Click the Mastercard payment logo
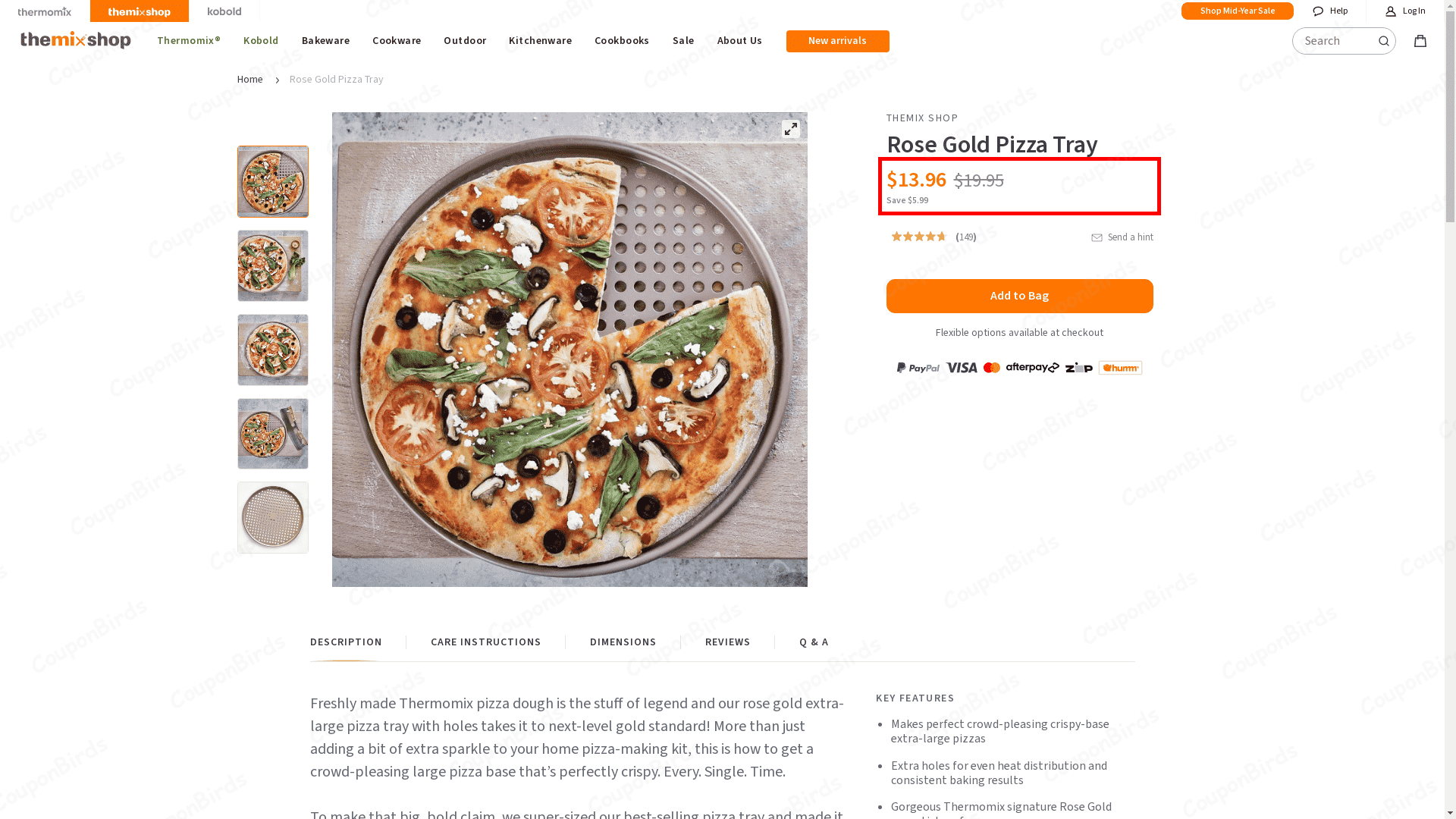 pyautogui.click(x=991, y=367)
